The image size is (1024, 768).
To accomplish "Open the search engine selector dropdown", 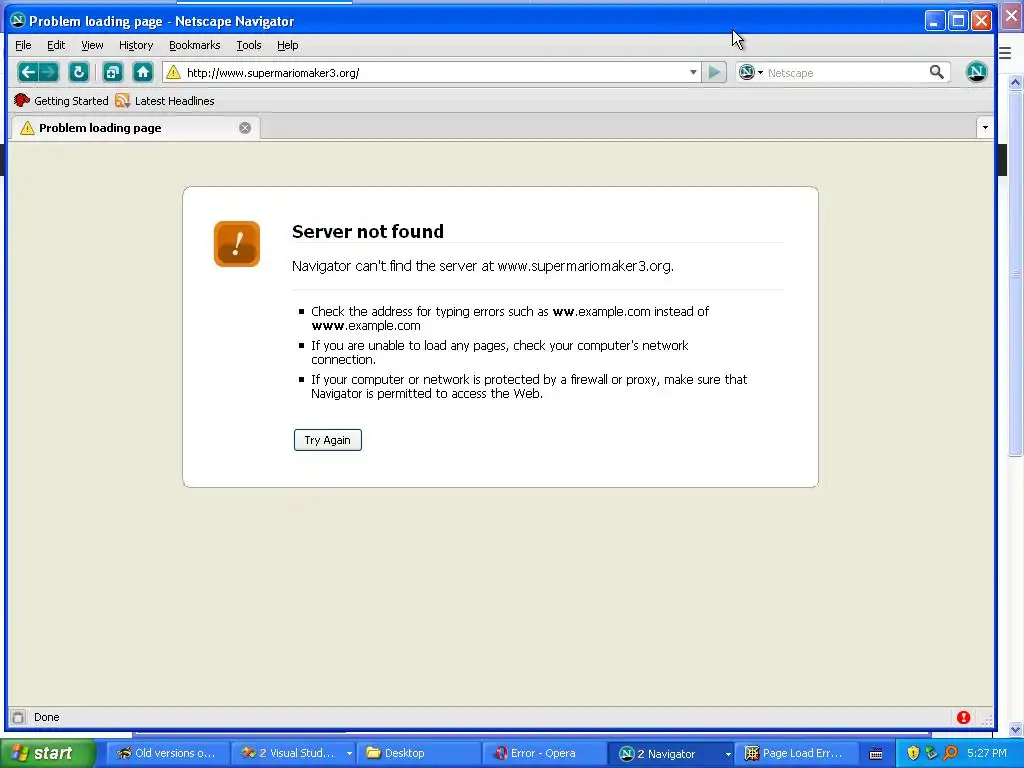I will point(750,72).
